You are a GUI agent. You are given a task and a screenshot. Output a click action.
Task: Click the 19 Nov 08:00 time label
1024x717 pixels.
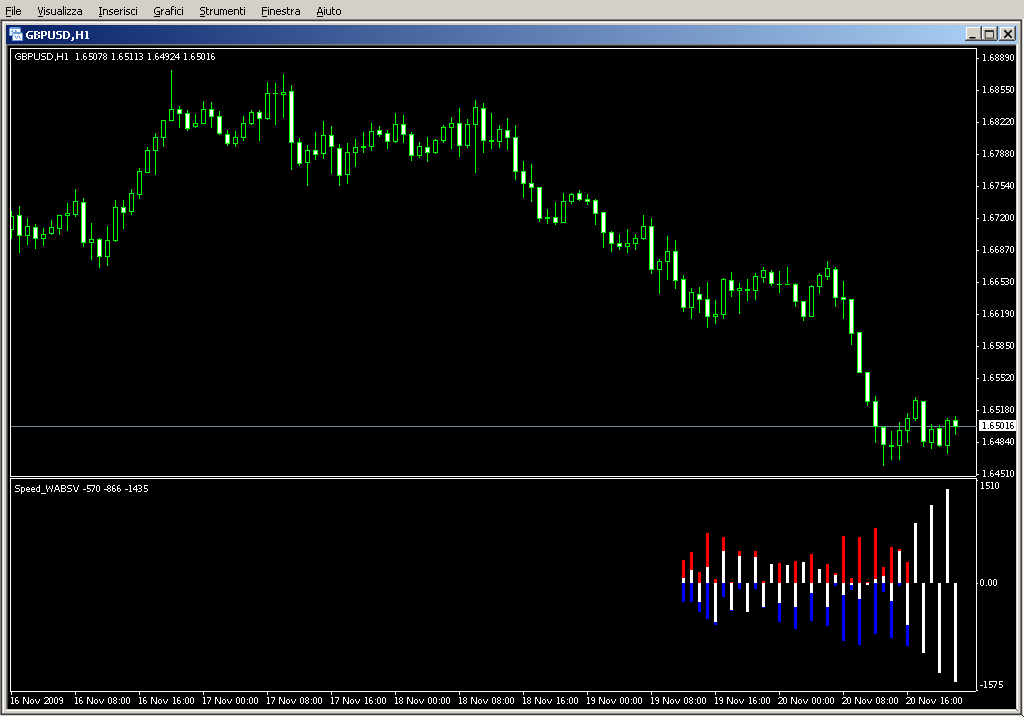coord(678,701)
